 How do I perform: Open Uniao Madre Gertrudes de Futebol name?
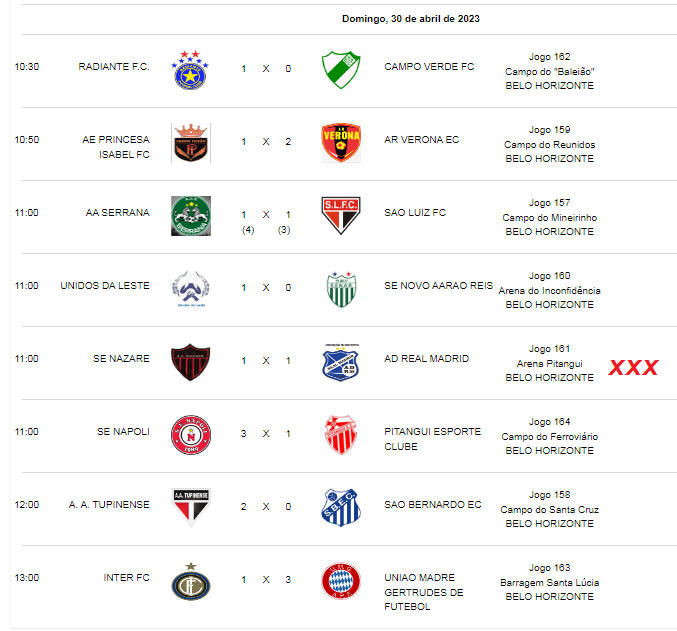(x=424, y=592)
